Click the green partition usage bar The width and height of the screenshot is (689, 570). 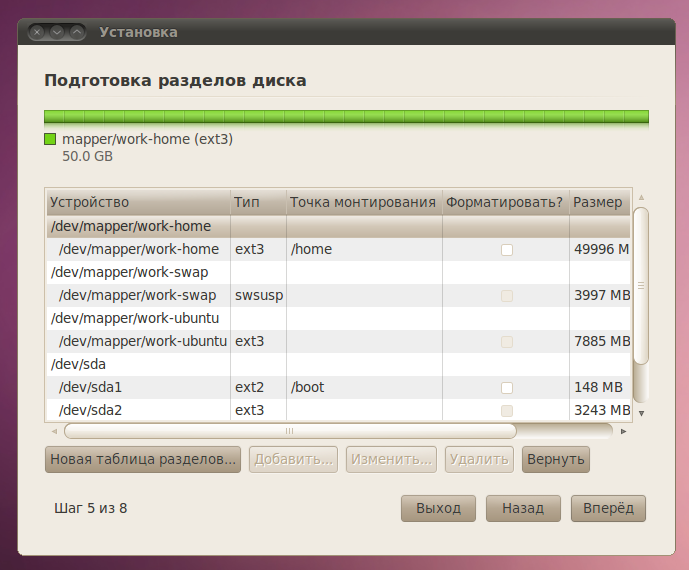coord(346,117)
